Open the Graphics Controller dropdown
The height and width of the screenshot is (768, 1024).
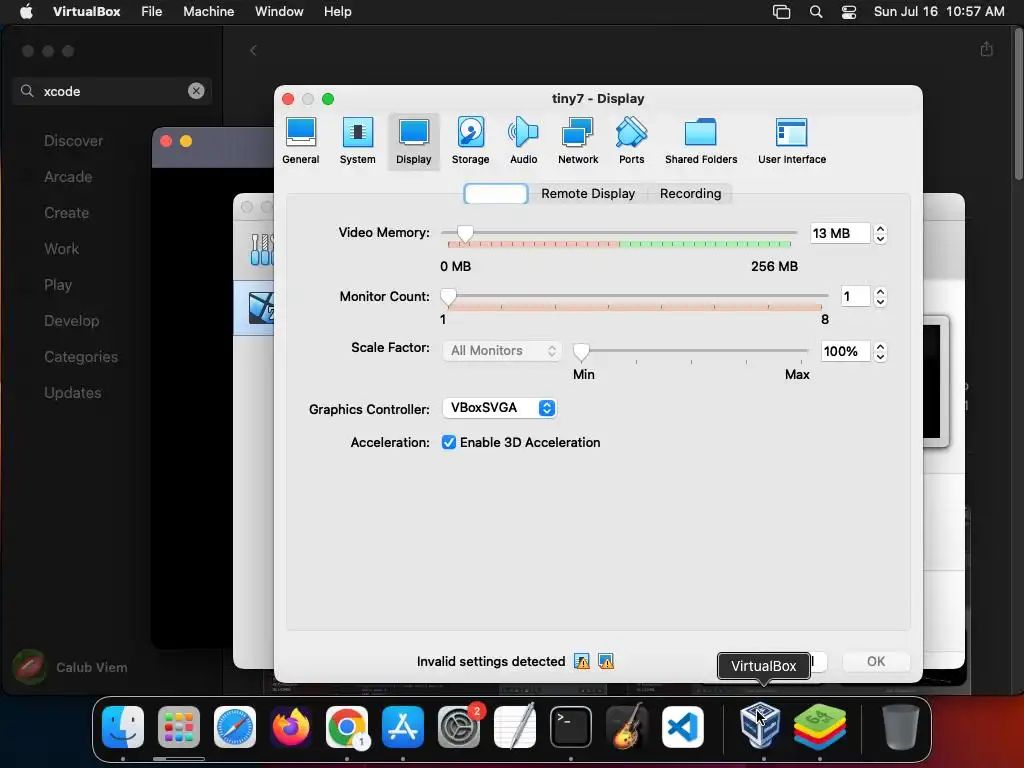coord(499,408)
